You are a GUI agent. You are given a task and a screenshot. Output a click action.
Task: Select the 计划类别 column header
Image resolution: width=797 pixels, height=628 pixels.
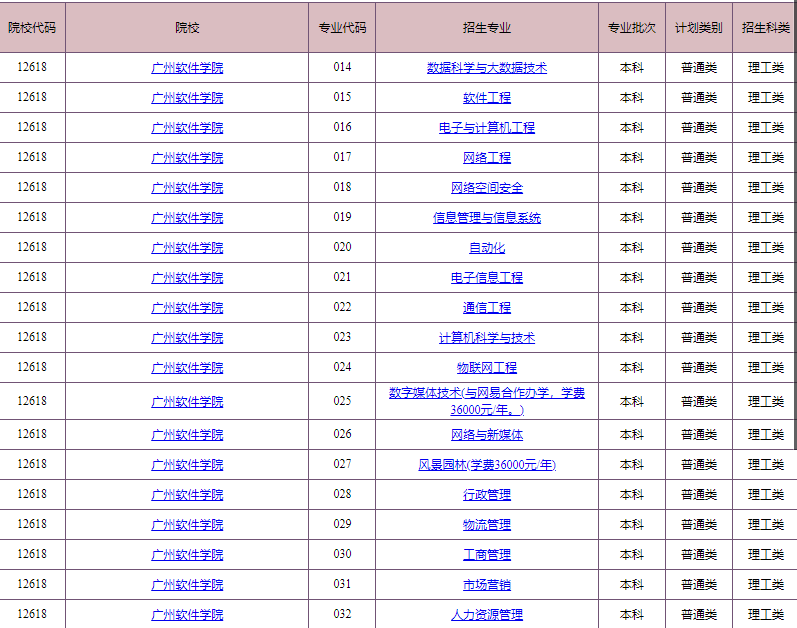699,27
